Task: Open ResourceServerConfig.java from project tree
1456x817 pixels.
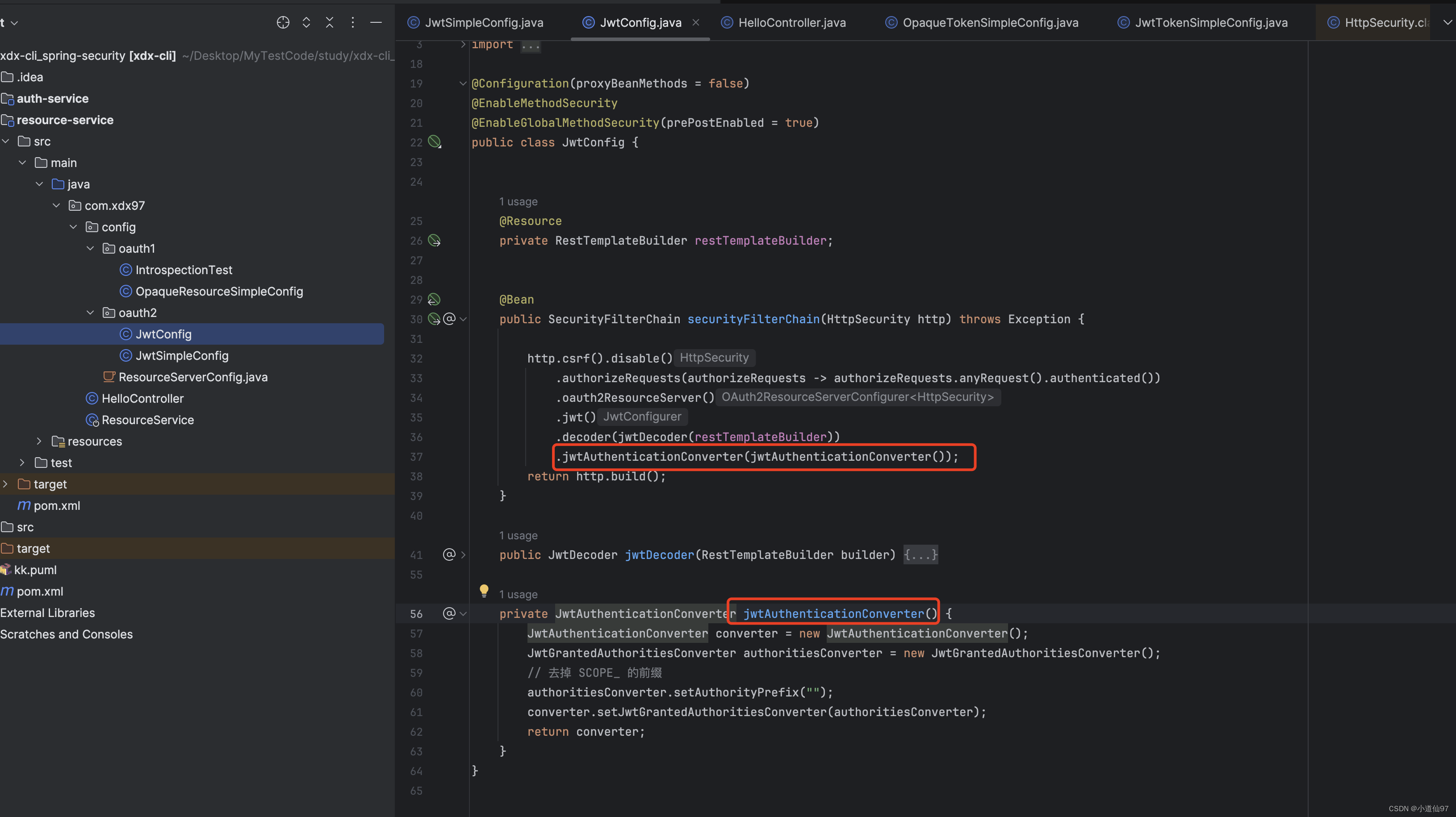Action: (x=193, y=377)
